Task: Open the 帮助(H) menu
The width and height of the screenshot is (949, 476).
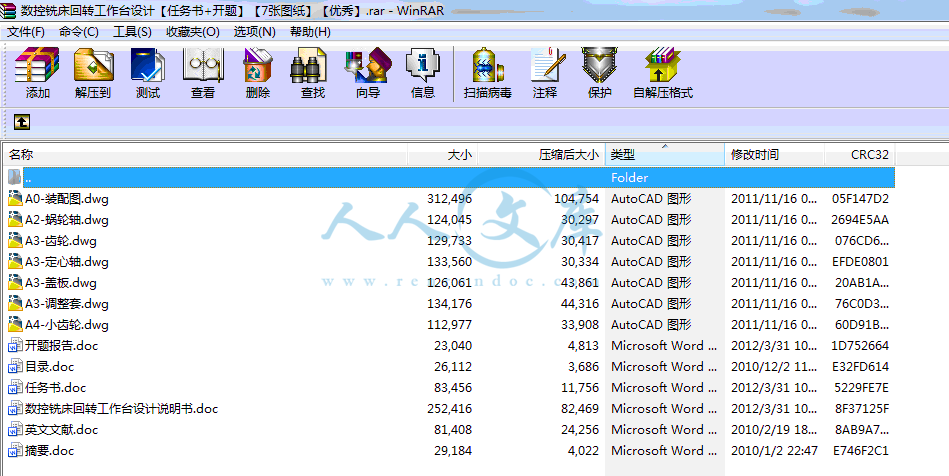Action: pyautogui.click(x=310, y=31)
